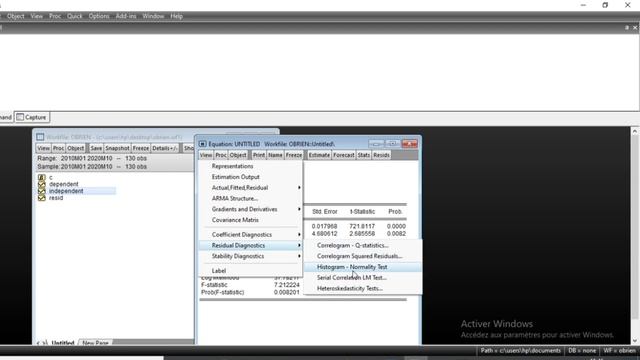Select Heteroskedasticity Tests... option
The height and width of the screenshot is (360, 640).
[x=362, y=288]
